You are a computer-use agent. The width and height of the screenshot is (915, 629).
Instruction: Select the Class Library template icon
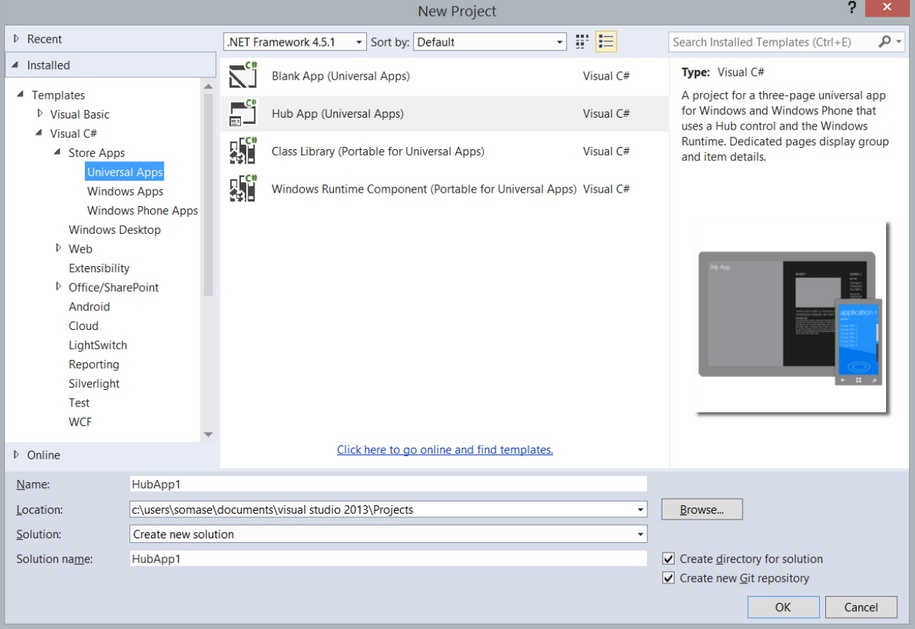[x=243, y=152]
